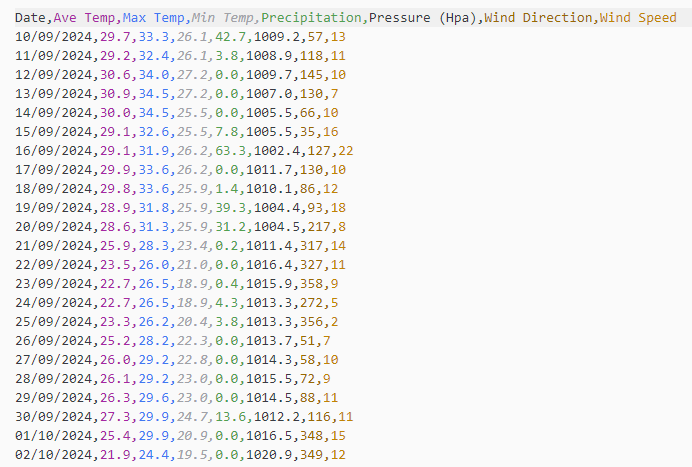
Task: Click the Date header text
Action: click(x=31, y=18)
